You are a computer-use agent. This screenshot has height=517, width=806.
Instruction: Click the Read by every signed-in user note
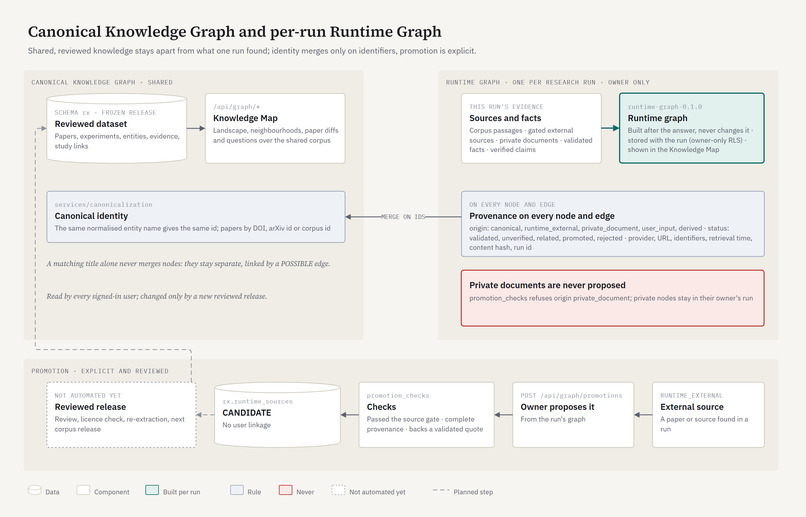[x=157, y=297]
